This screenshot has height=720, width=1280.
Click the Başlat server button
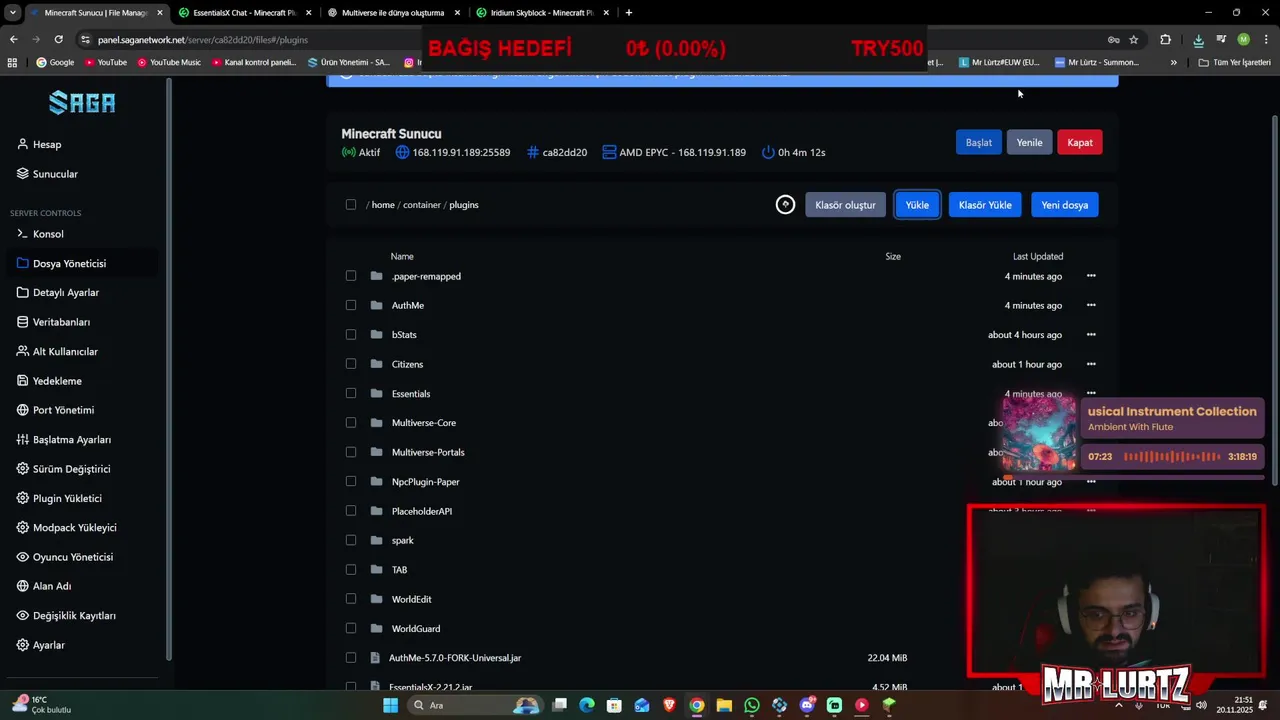coord(978,142)
